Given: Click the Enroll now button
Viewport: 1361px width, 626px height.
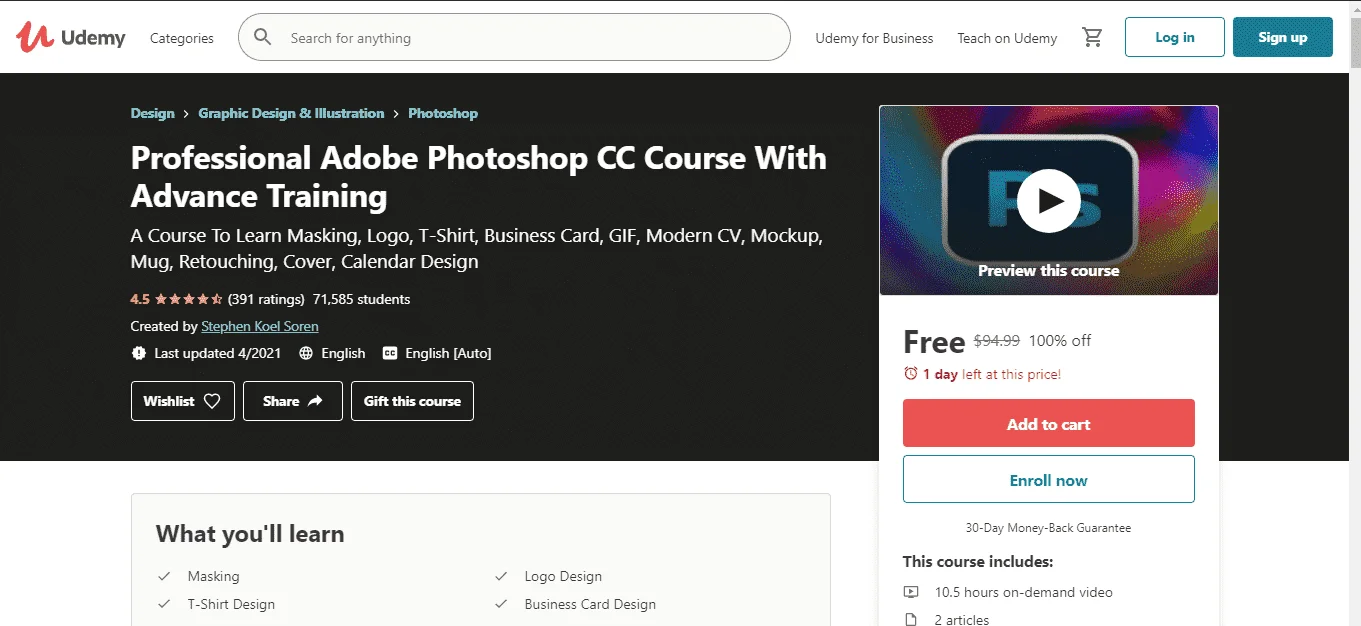Looking at the screenshot, I should click(1049, 479).
